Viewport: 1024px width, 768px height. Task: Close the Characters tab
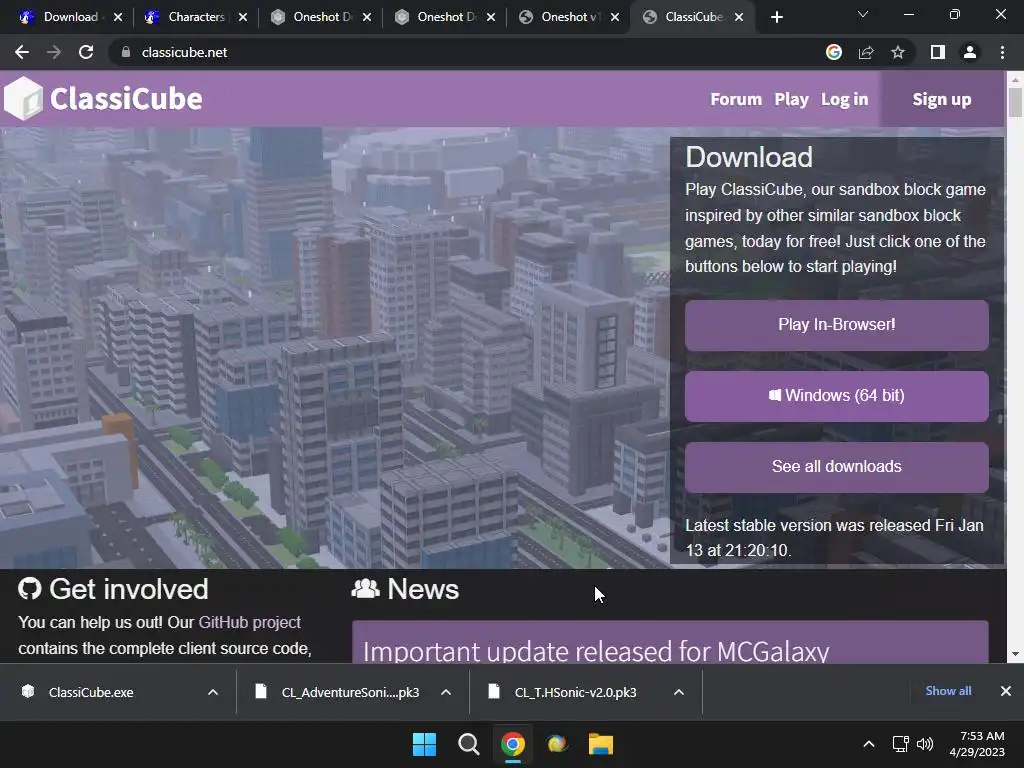[243, 17]
